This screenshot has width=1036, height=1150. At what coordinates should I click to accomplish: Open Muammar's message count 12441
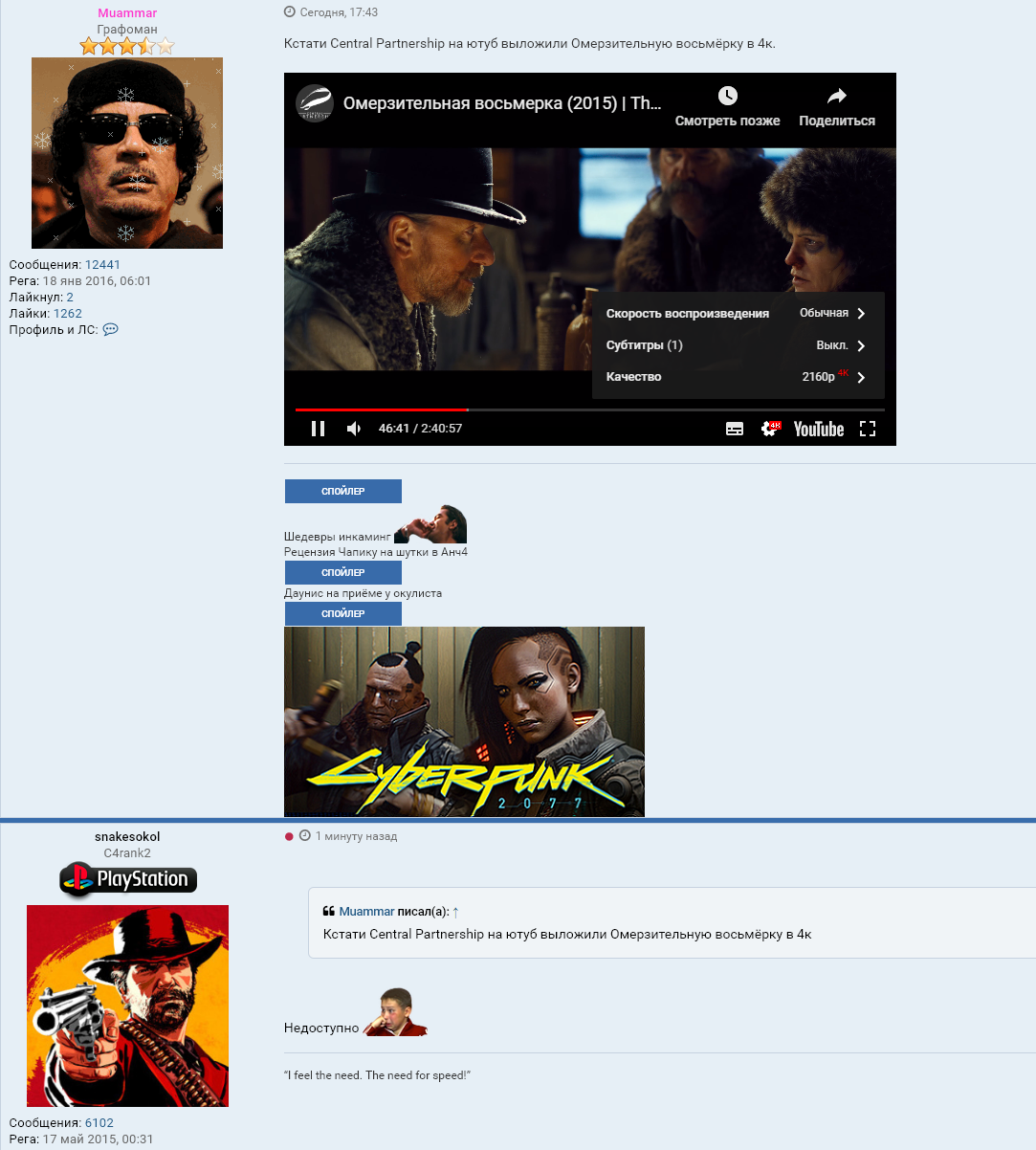coord(102,265)
